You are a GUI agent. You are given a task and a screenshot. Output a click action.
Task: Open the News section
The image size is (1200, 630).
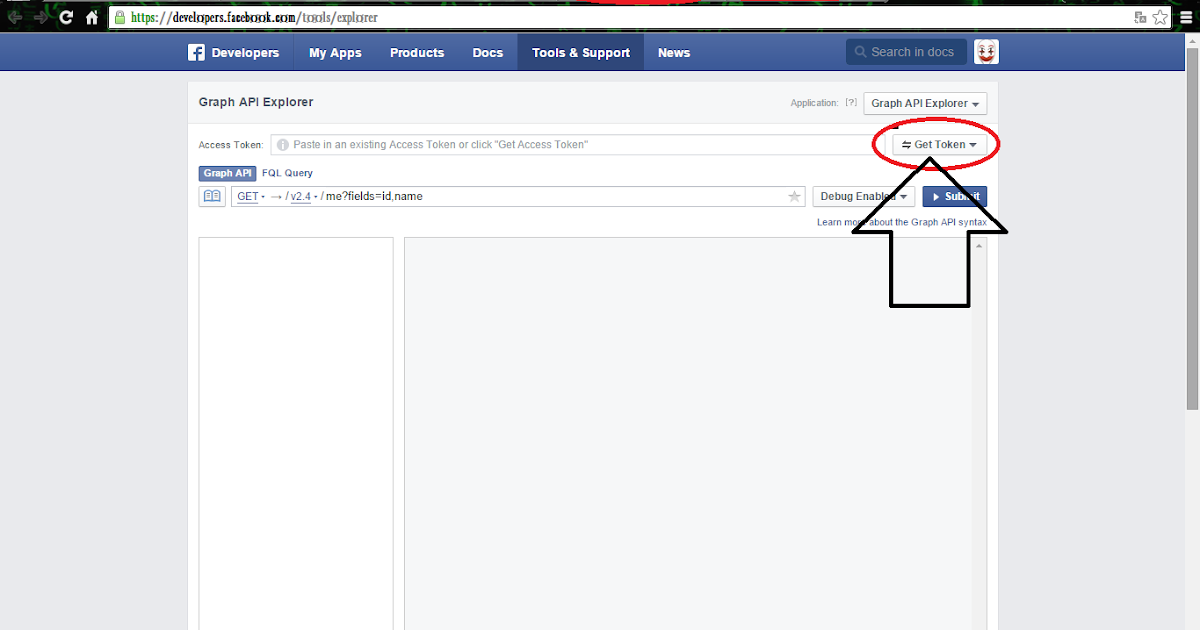pyautogui.click(x=674, y=53)
